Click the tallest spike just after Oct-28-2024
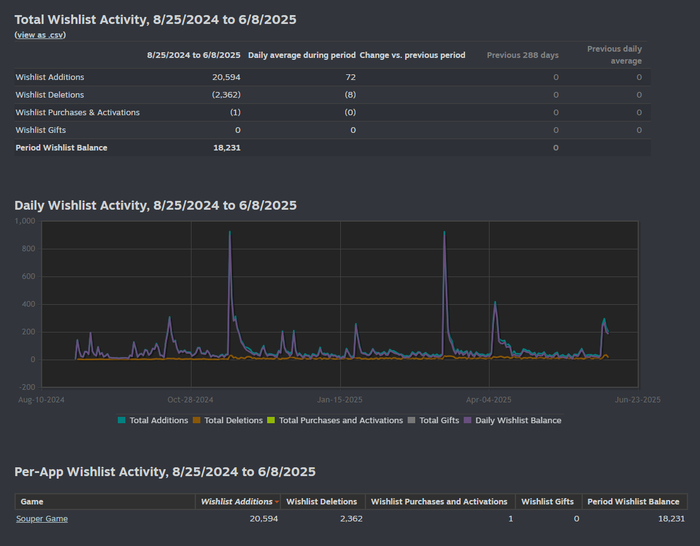The image size is (700, 546). pyautogui.click(x=230, y=233)
